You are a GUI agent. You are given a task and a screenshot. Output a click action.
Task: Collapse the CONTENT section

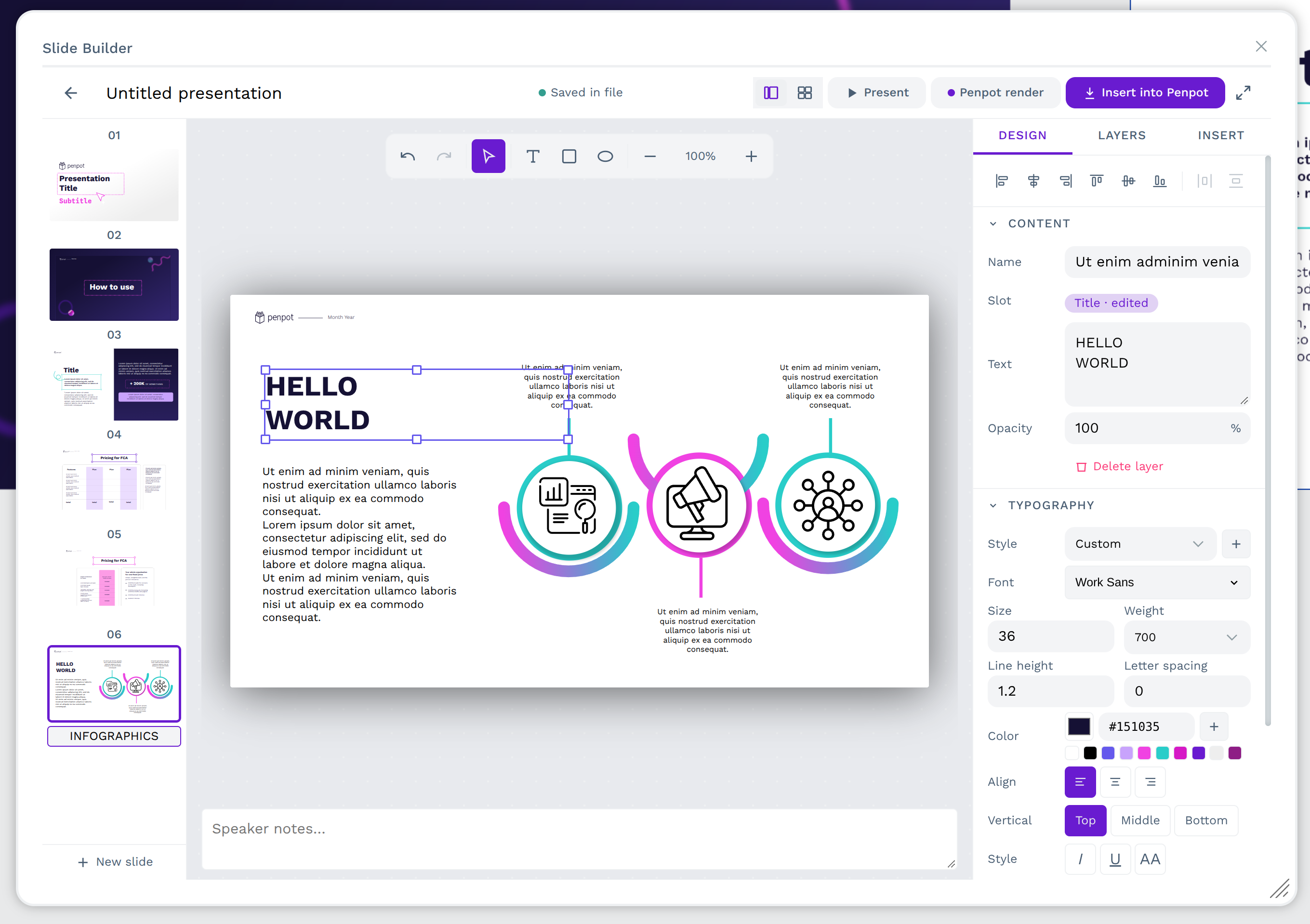993,224
